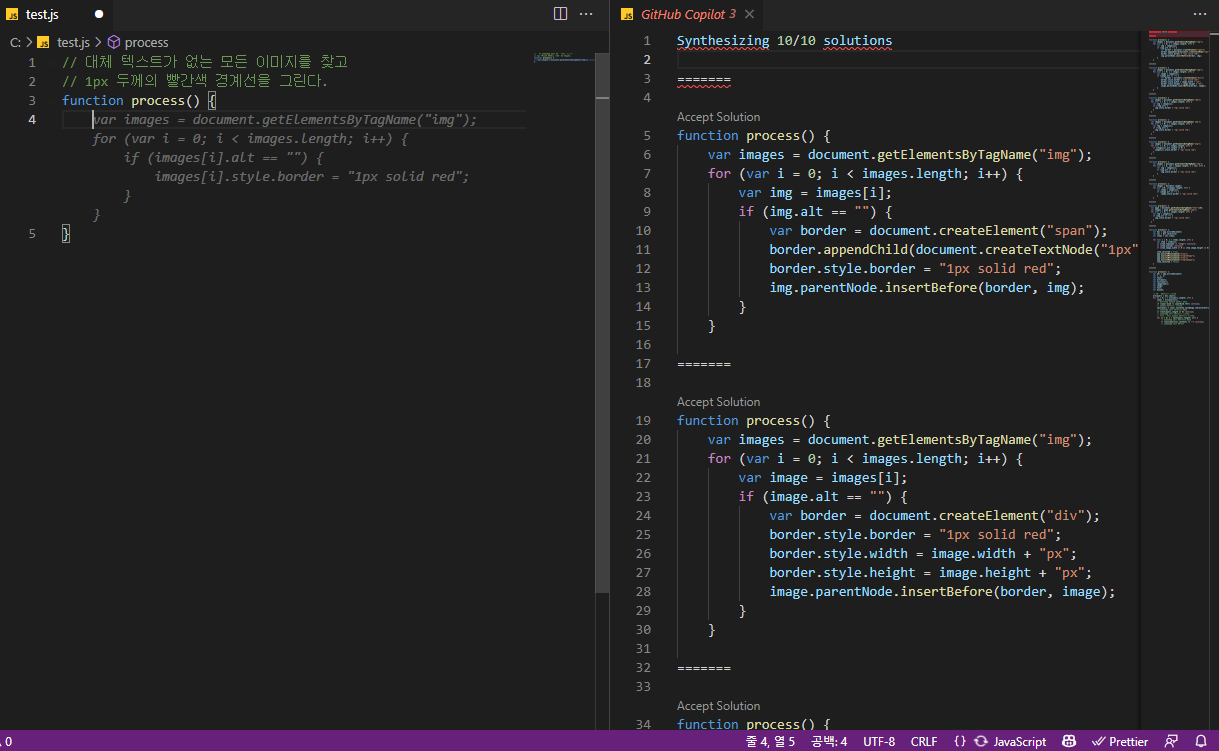Change language mode from JavaScript
1219x751 pixels.
click(x=1019, y=741)
